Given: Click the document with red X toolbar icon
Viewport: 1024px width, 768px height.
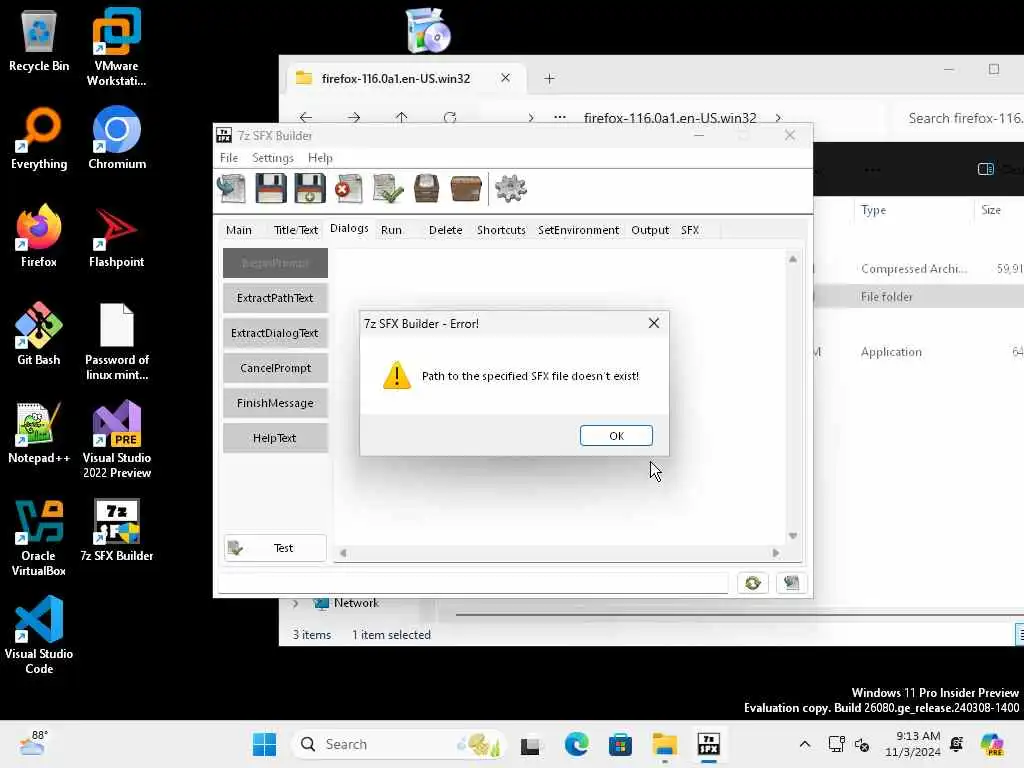Looking at the screenshot, I should 349,189.
